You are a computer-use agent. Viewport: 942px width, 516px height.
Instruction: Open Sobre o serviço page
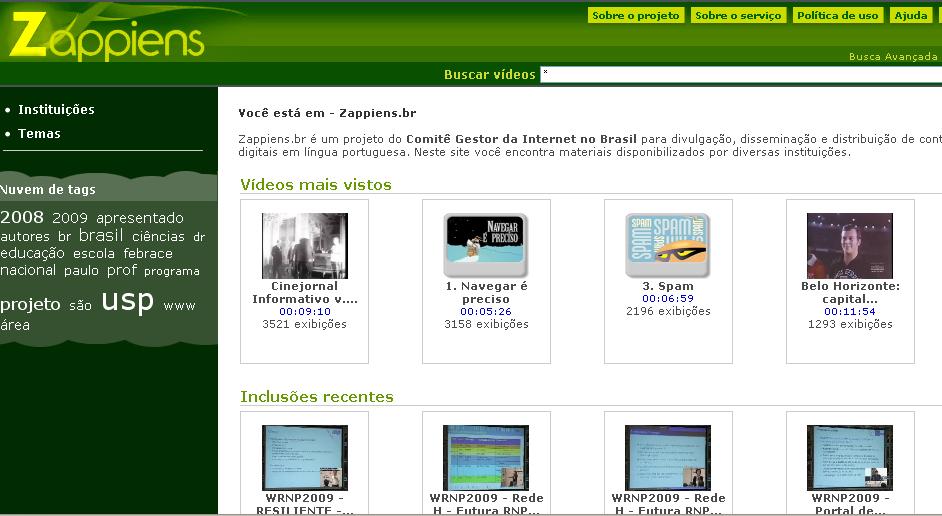(738, 16)
